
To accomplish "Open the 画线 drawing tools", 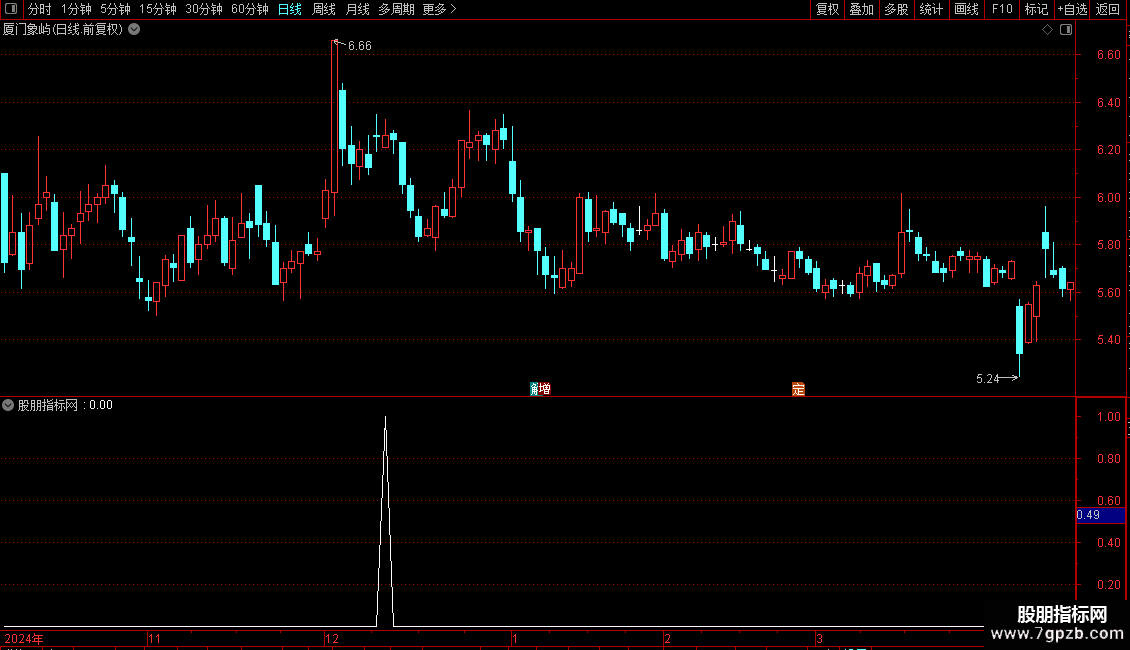I will [x=966, y=9].
